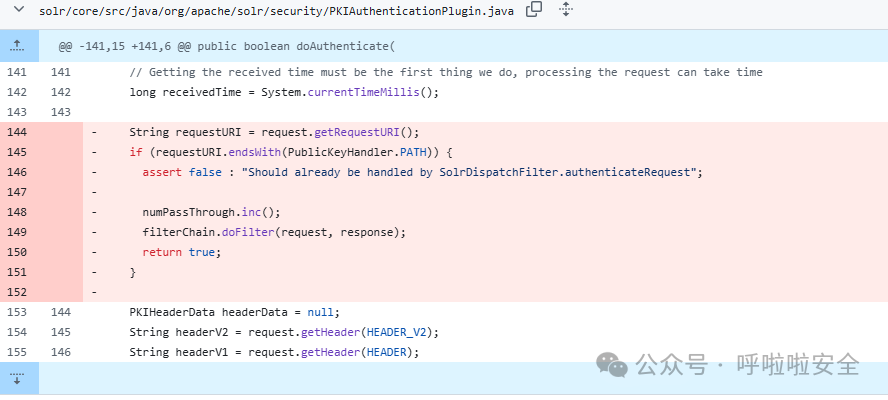Click new line number 146 near the bottom

point(61,352)
